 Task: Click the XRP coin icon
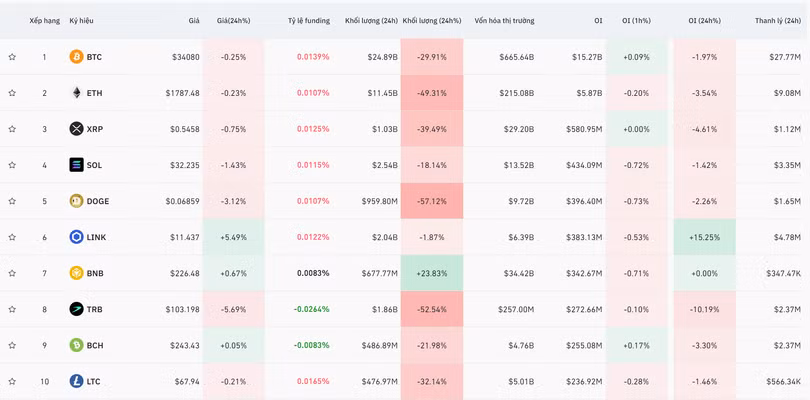tap(76, 129)
